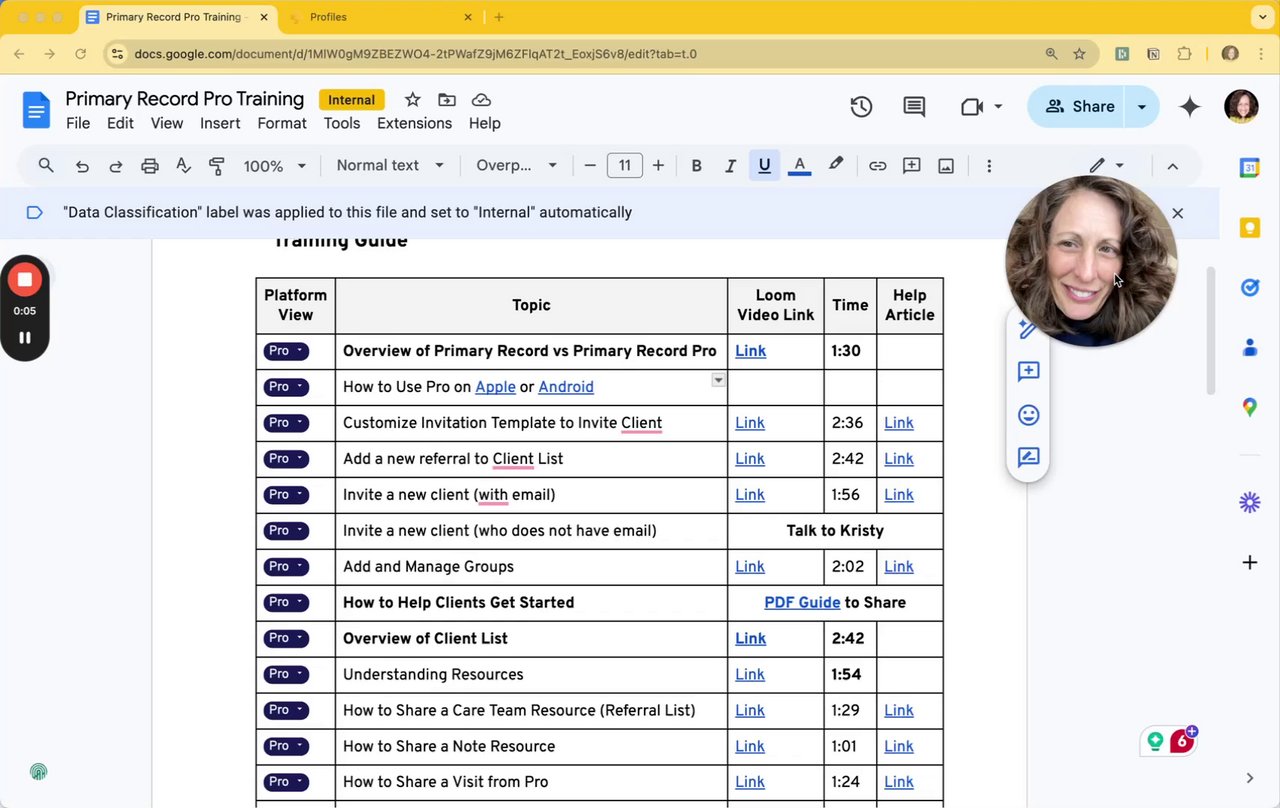This screenshot has width=1280, height=808.
Task: Open the PDF Guide link
Action: click(x=802, y=602)
